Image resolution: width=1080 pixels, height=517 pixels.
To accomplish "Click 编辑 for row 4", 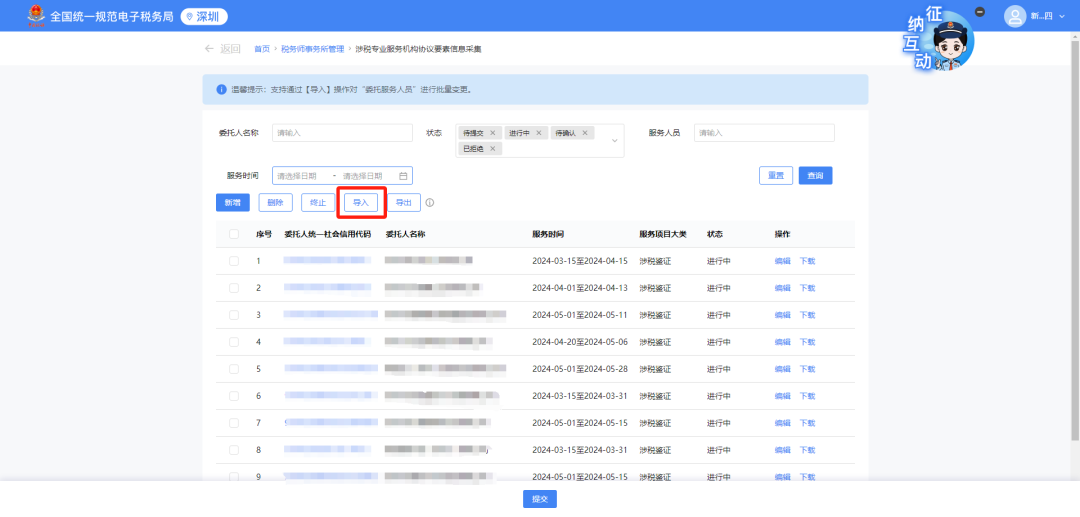I will click(x=782, y=341).
